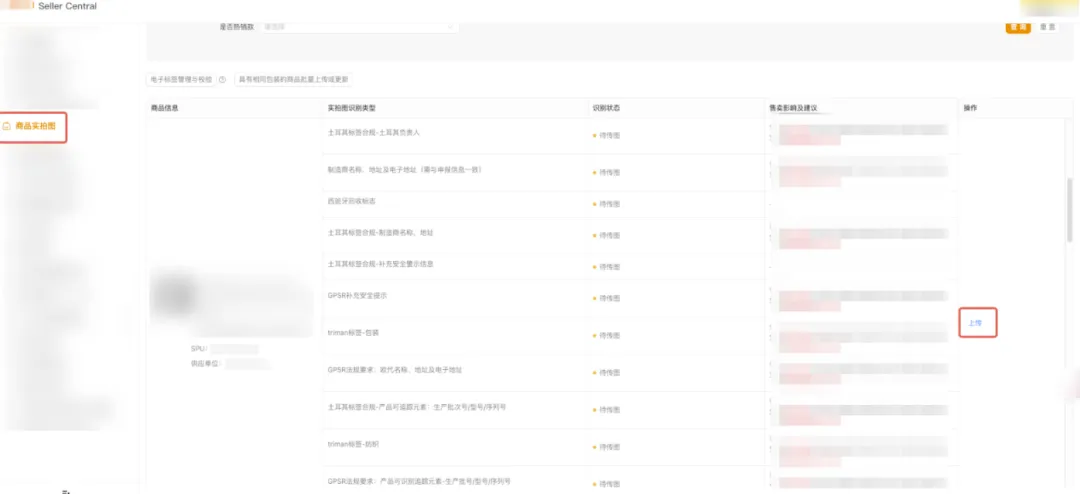
Task: Click 待传图 status for triman标签-包装 row
Action: 606,336
